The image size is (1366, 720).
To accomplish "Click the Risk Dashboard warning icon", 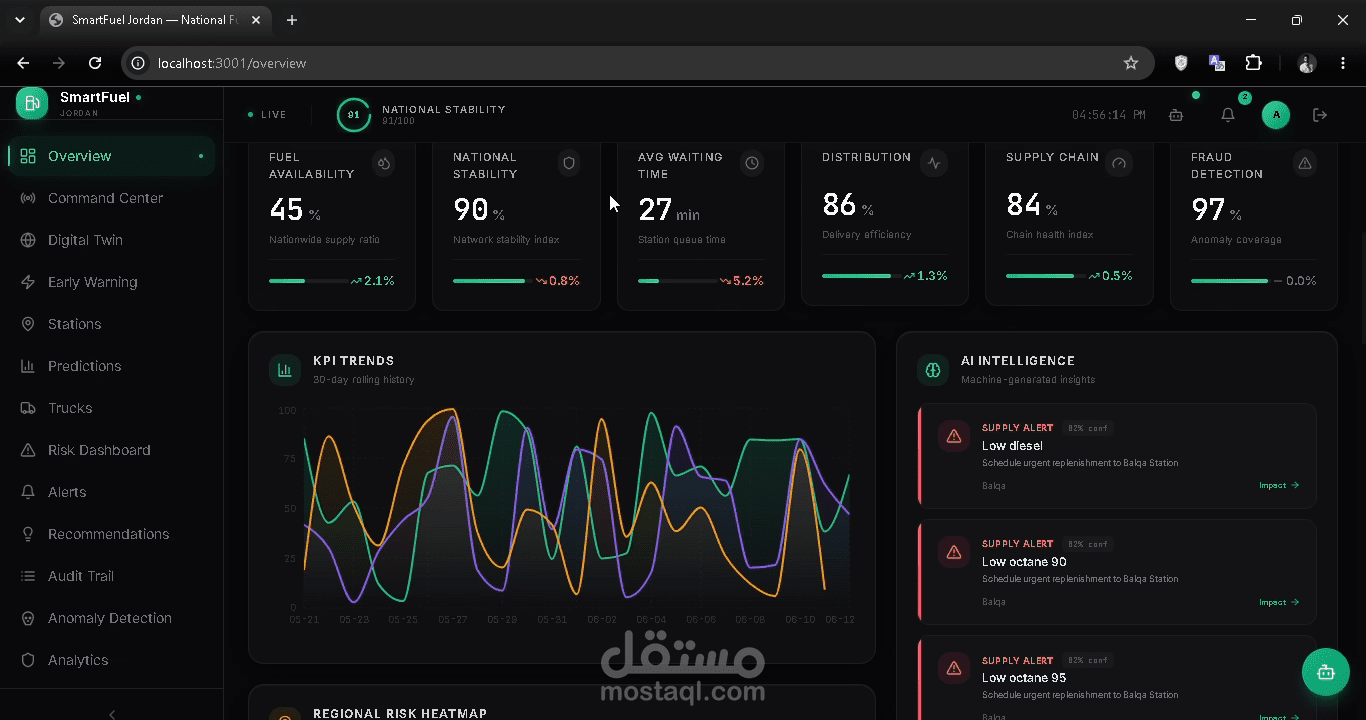I will (28, 450).
